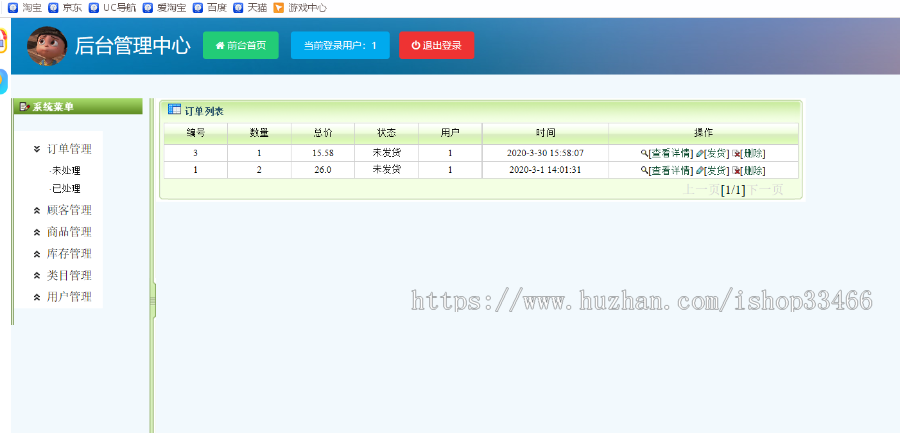Click the 京东 bookmark favicon
This screenshot has height=433, width=900.
tap(53, 8)
